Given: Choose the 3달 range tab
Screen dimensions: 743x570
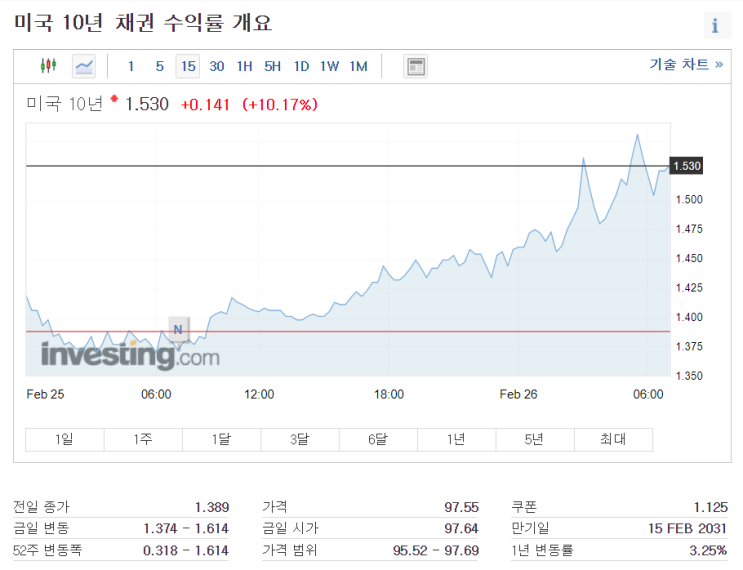Looking at the screenshot, I should coord(300,439).
